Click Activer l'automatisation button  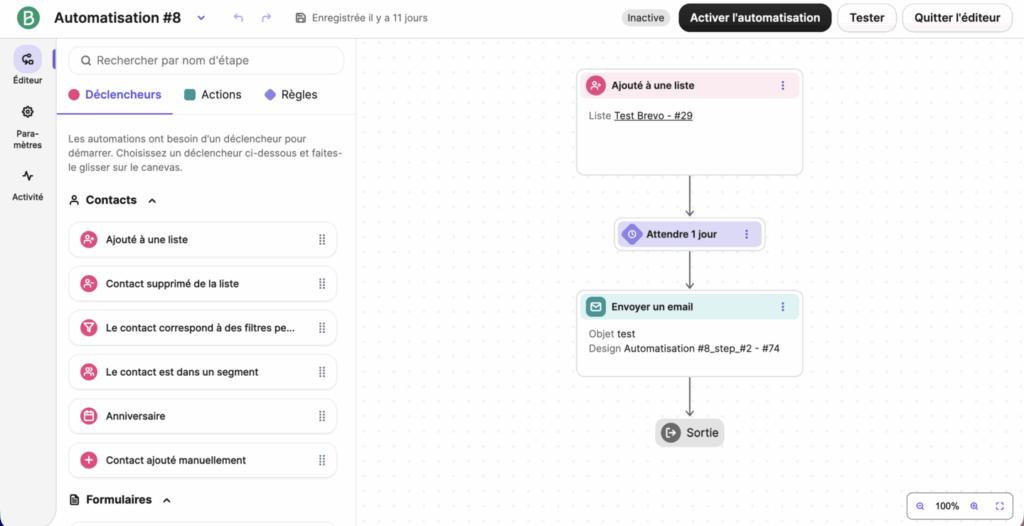(x=755, y=18)
